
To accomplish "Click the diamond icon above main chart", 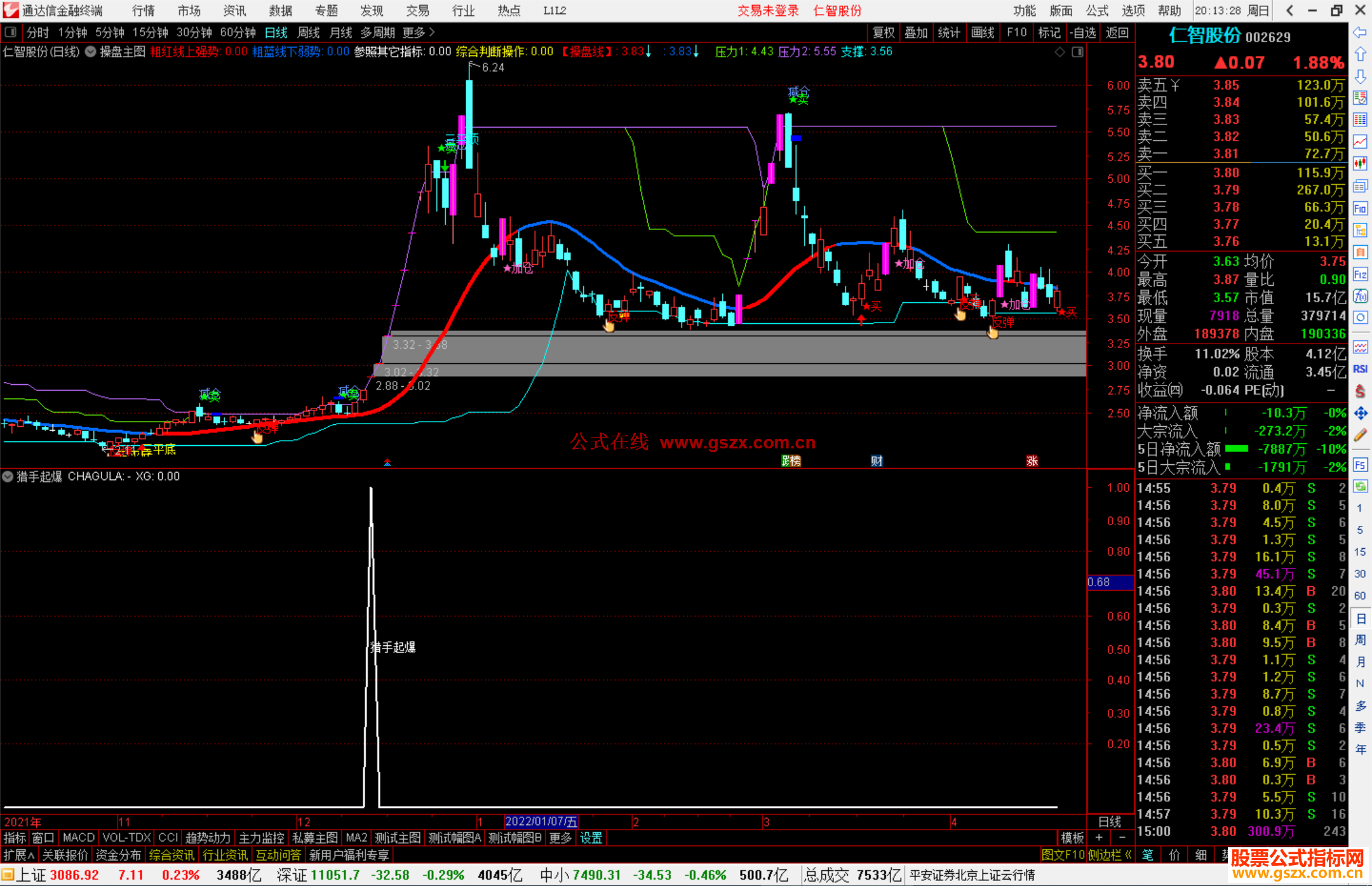I will [1059, 52].
